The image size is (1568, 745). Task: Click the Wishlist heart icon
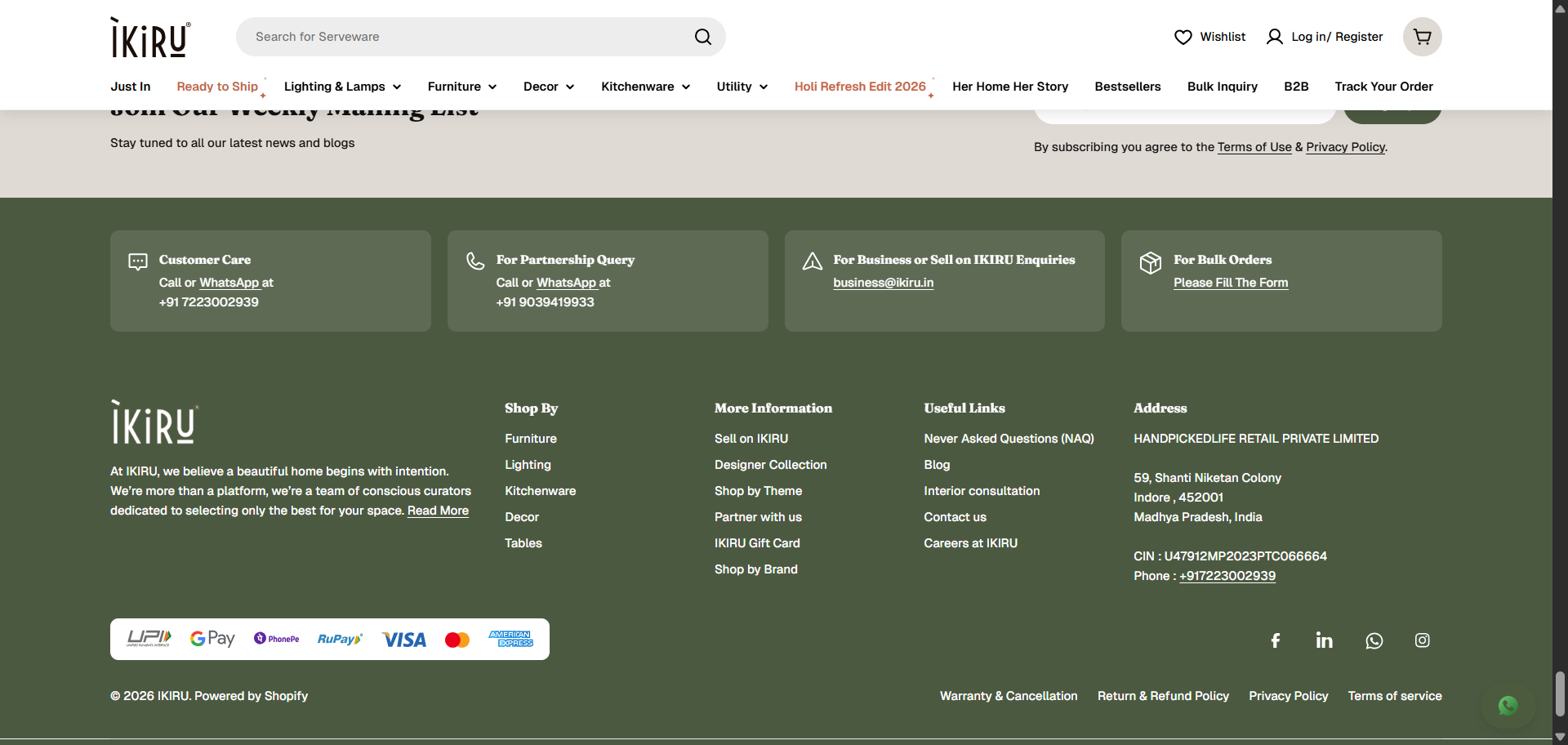1183,37
